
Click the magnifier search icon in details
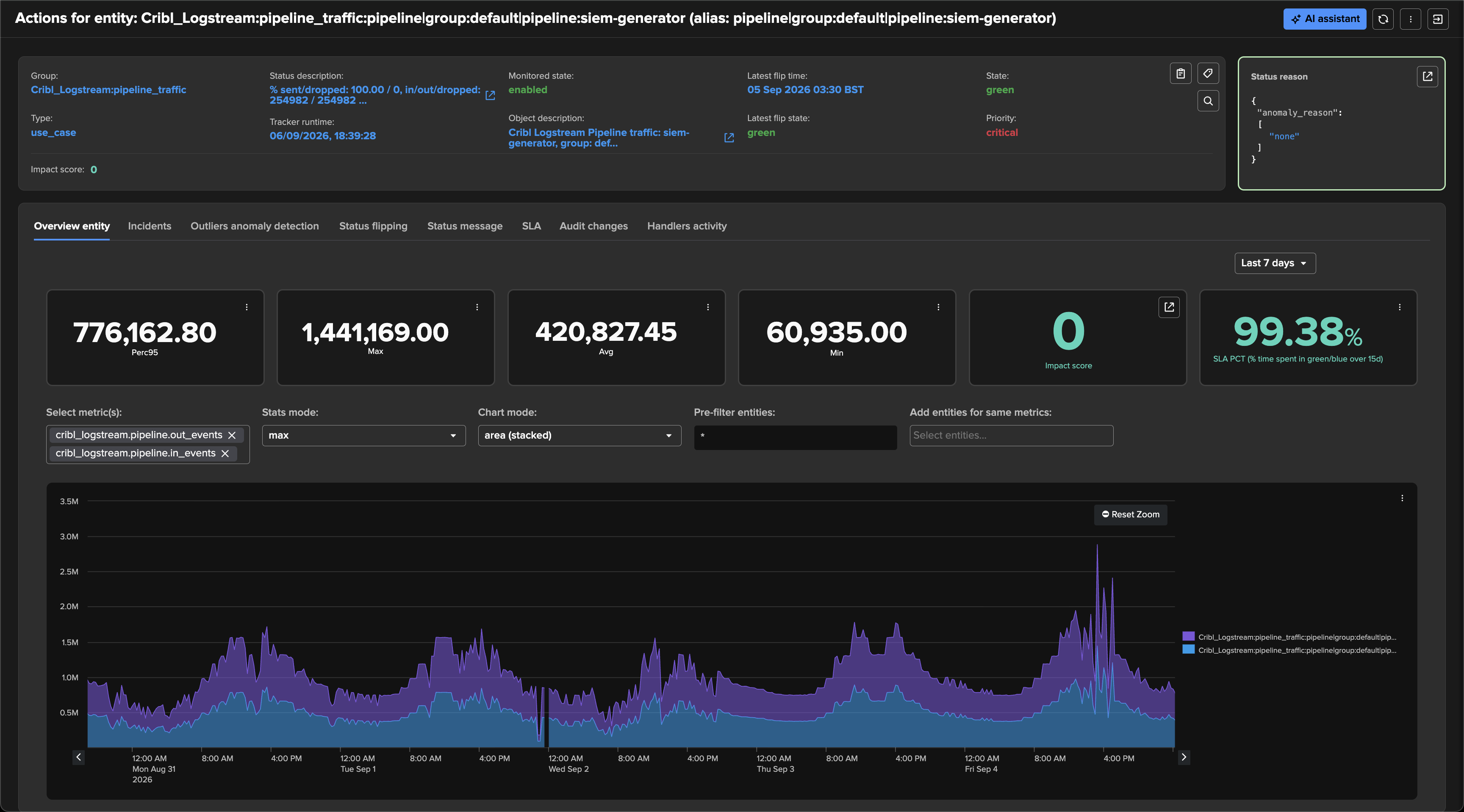[1208, 101]
